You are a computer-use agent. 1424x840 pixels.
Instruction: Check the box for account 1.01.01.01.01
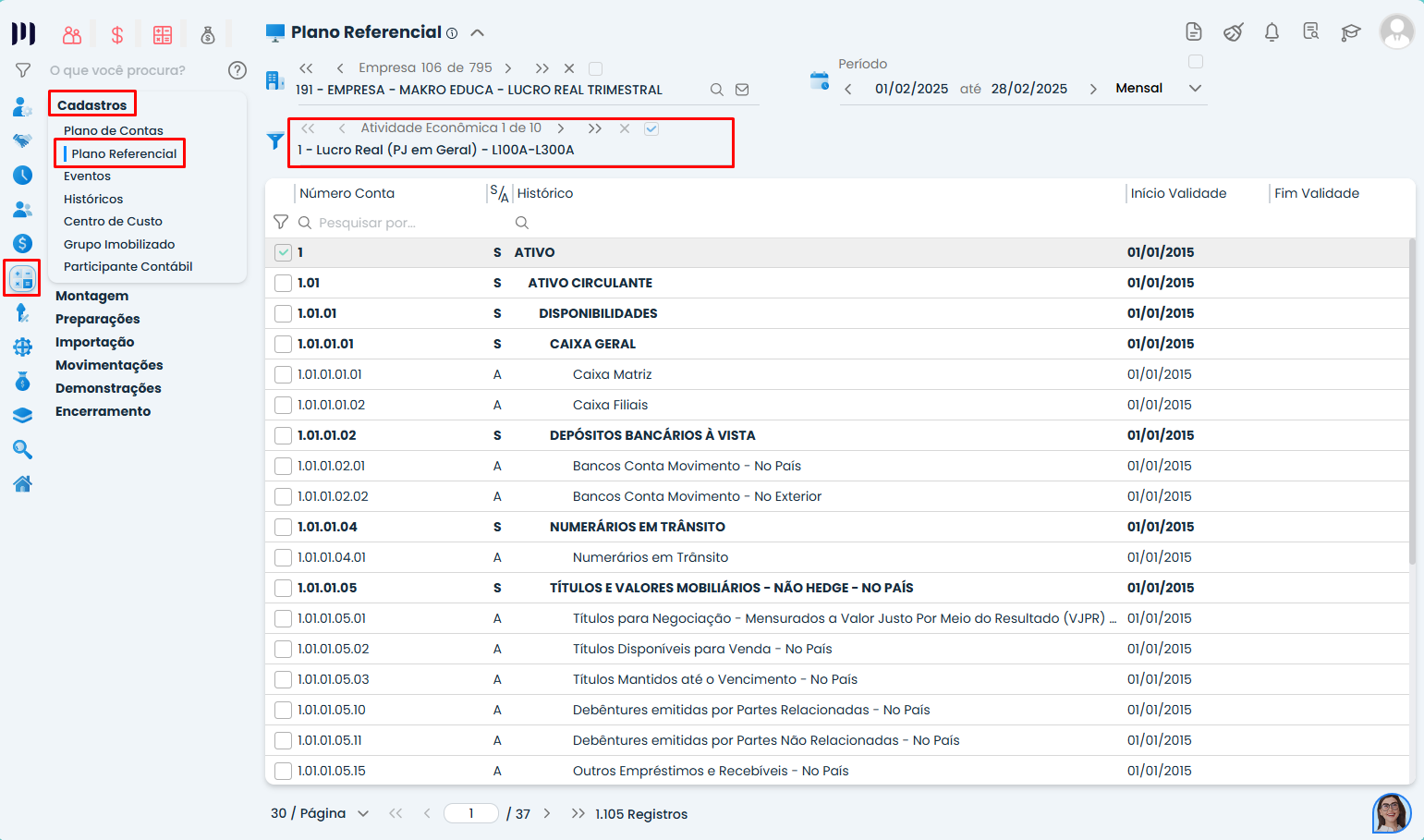[x=284, y=374]
